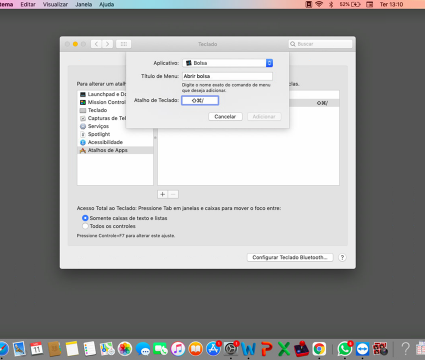
Task: Add a shortcut with plus button
Action: pyautogui.click(x=163, y=194)
